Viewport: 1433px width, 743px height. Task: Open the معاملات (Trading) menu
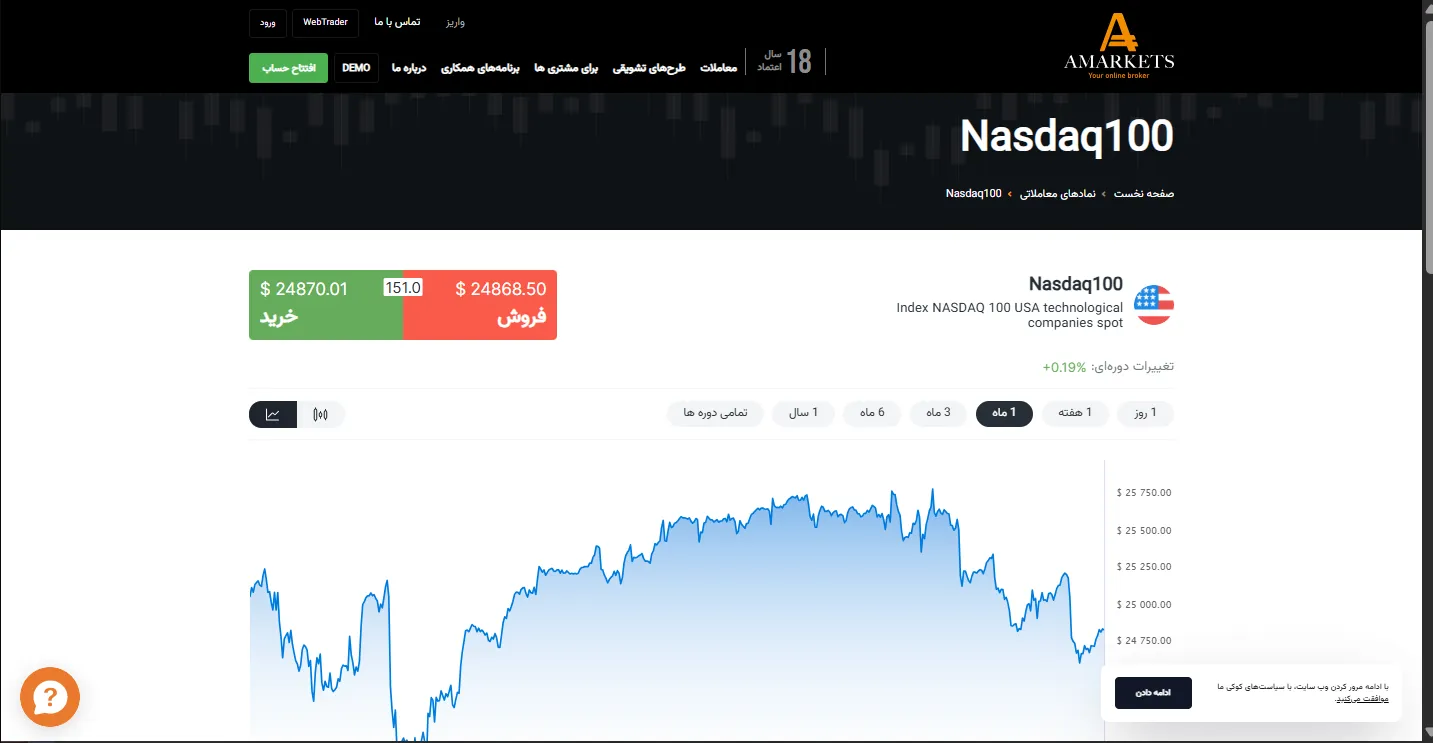pyautogui.click(x=718, y=68)
